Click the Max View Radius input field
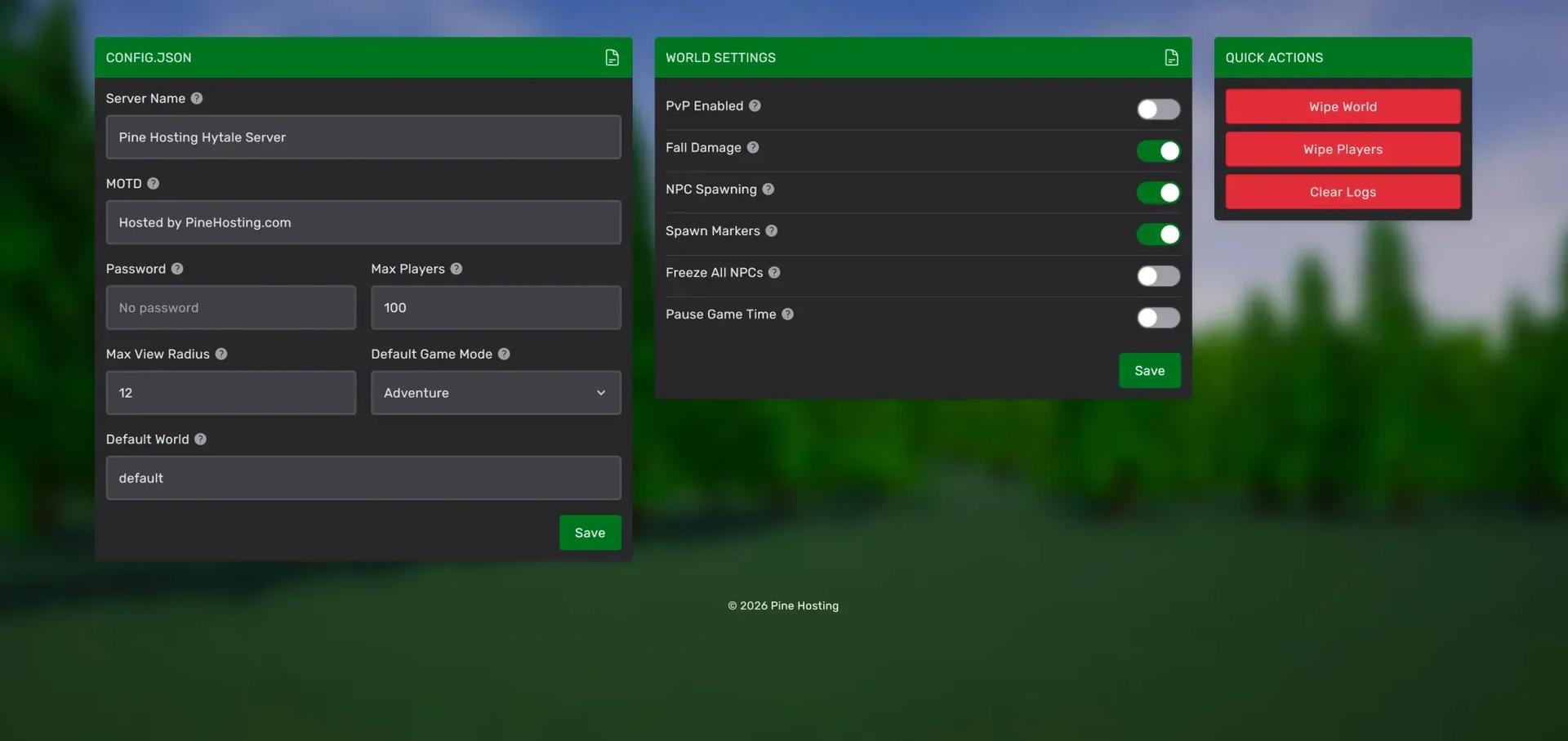The image size is (1568, 741). 230,392
